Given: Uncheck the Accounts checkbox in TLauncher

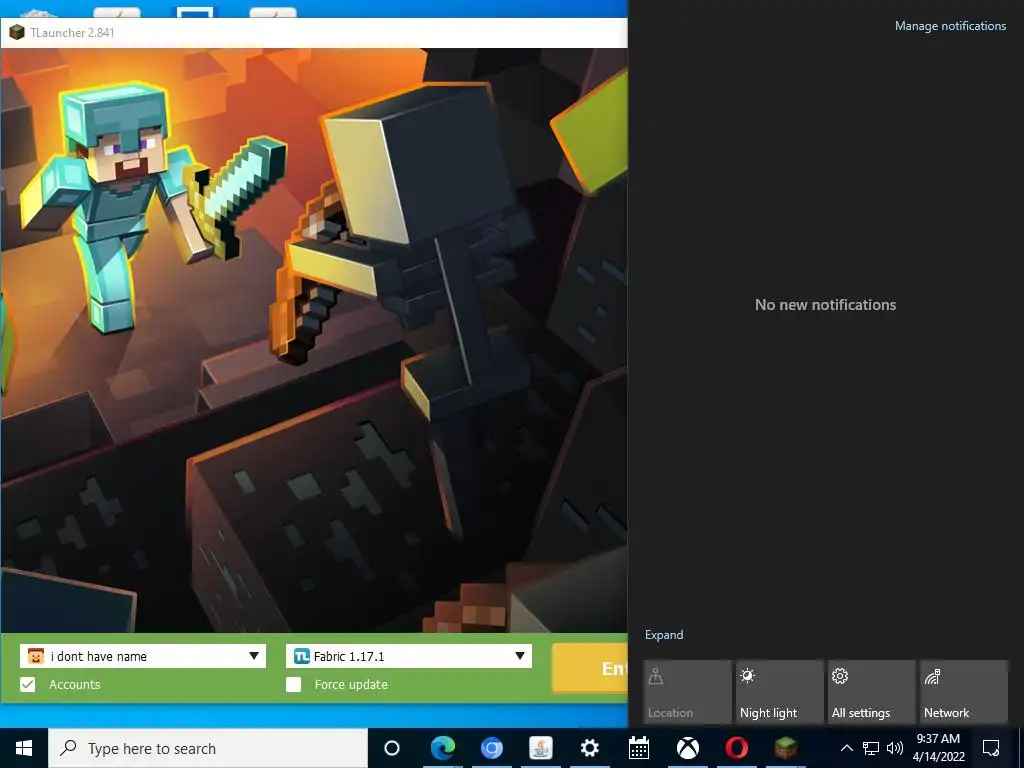Looking at the screenshot, I should click(27, 684).
